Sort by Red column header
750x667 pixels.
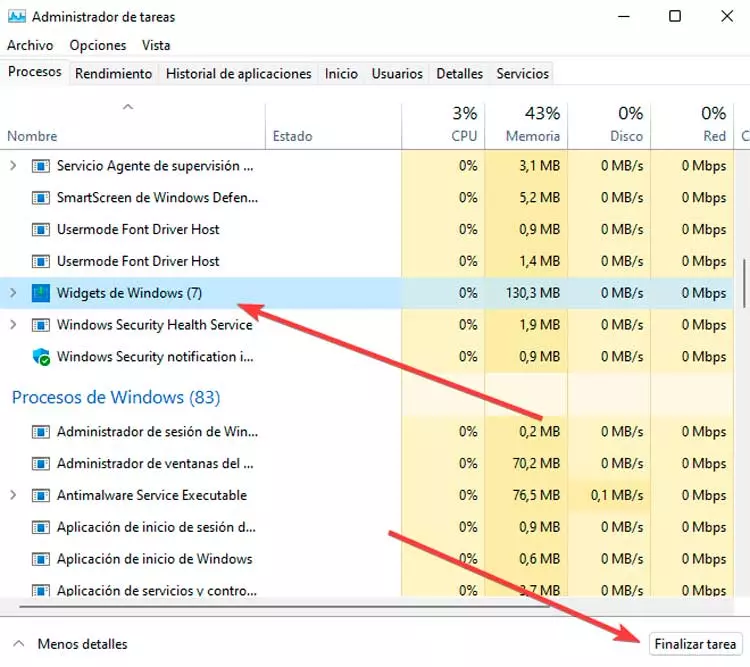(x=692, y=124)
